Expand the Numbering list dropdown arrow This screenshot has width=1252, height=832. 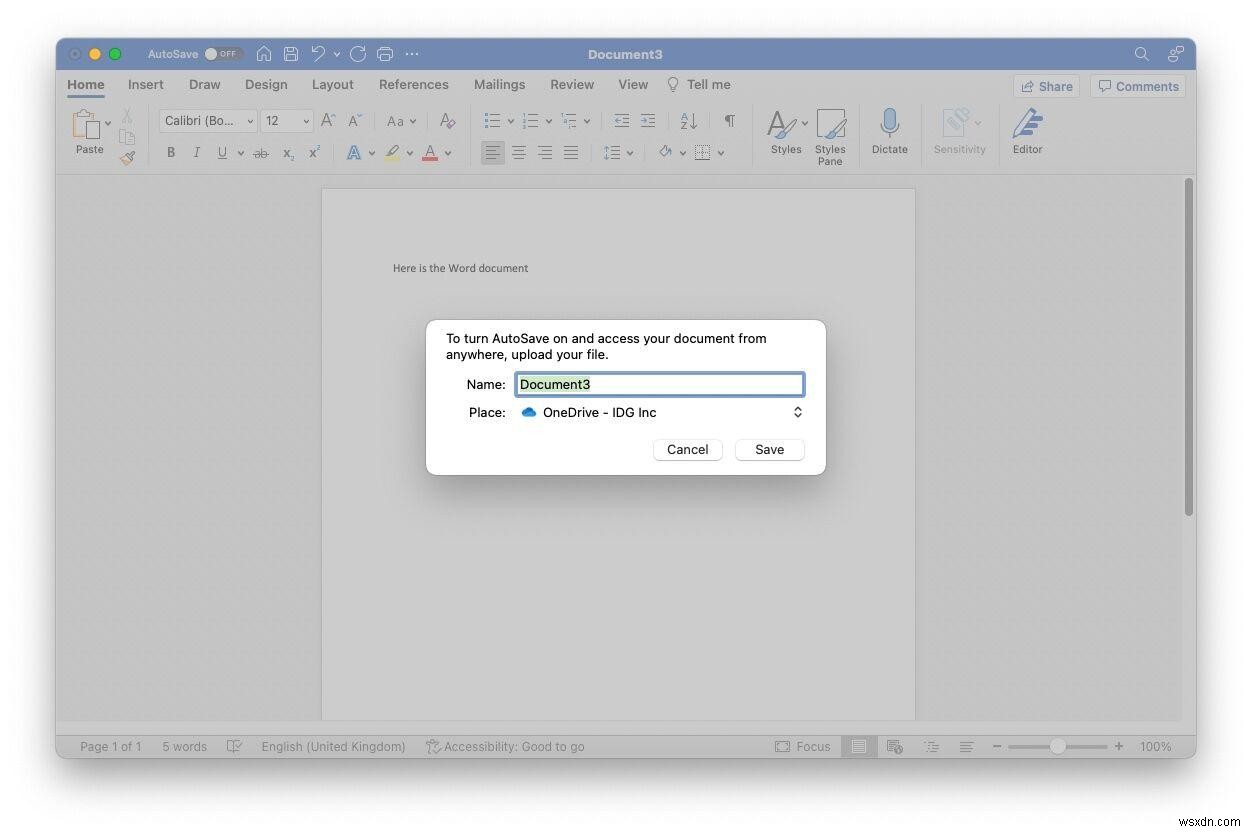click(x=549, y=122)
